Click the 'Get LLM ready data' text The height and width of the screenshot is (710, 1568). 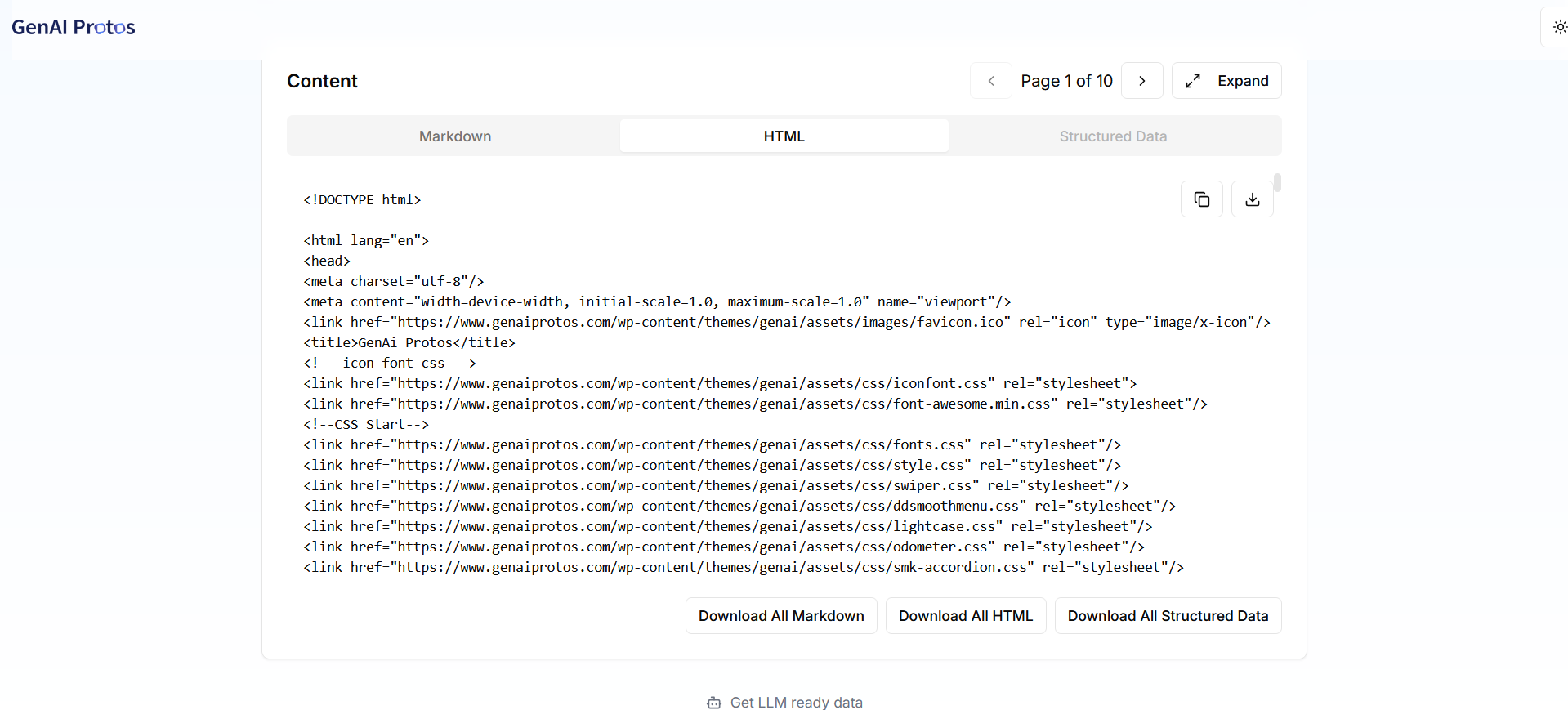pyautogui.click(x=797, y=703)
